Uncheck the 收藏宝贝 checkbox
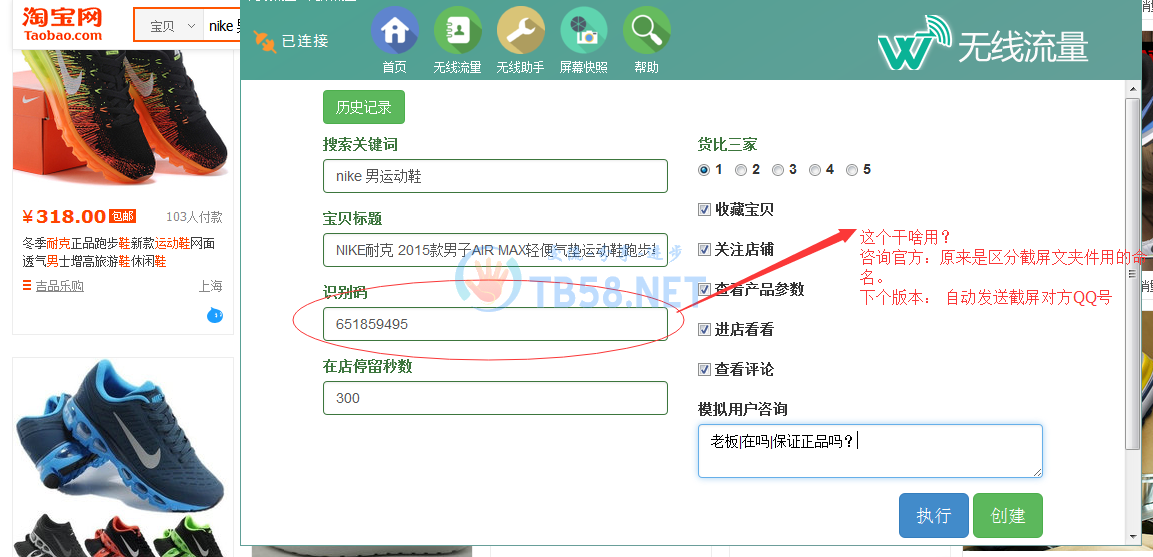This screenshot has height=557, width=1153. pyautogui.click(x=704, y=210)
